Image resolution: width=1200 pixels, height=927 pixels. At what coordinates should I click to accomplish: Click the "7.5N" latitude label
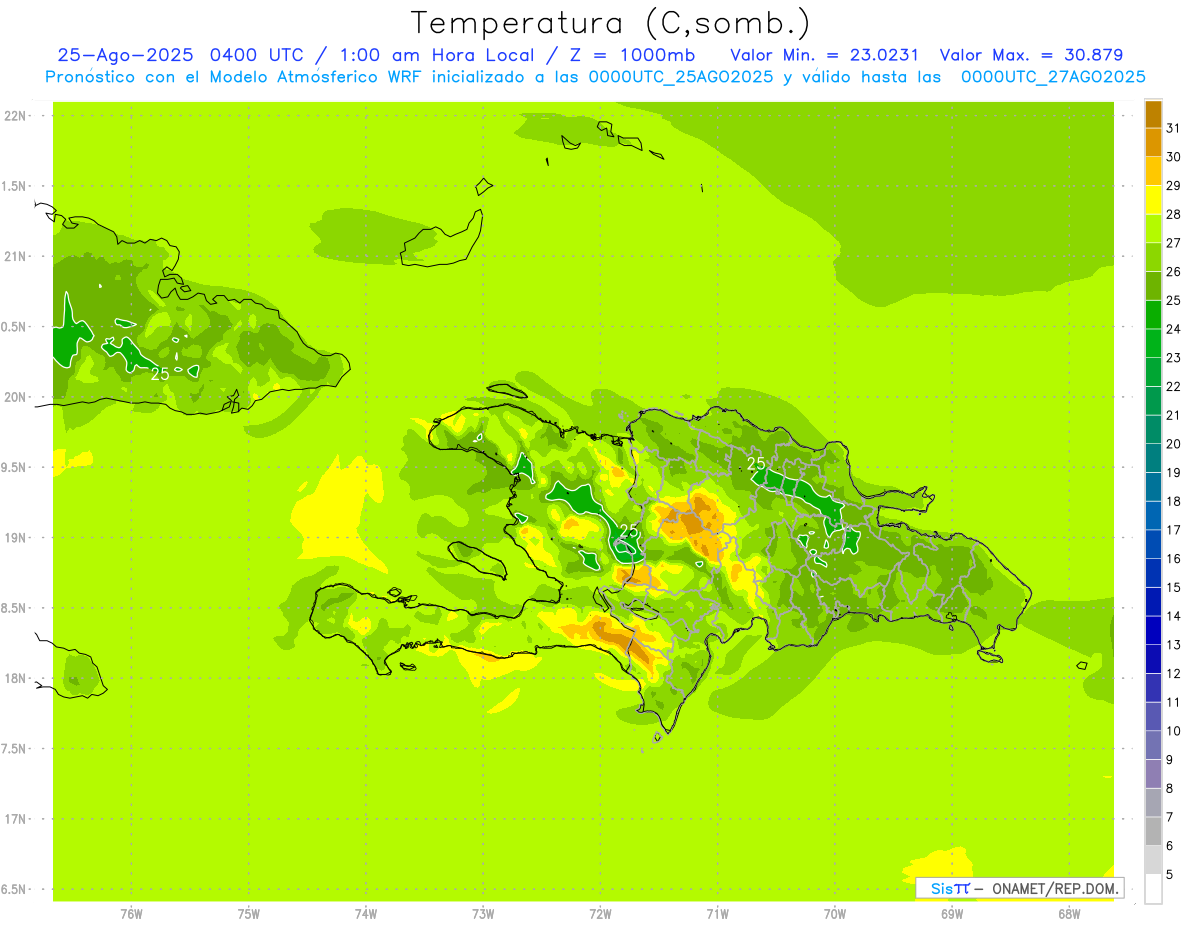click(15, 749)
